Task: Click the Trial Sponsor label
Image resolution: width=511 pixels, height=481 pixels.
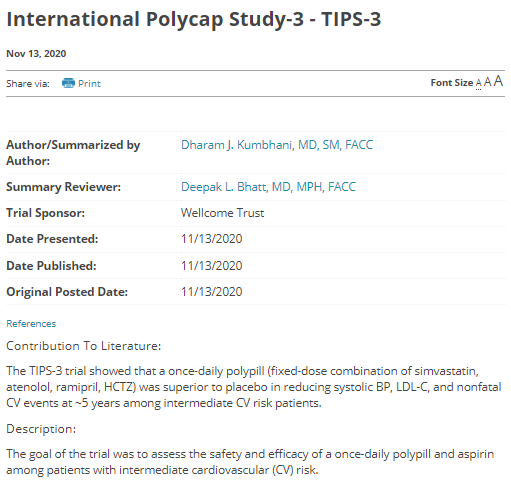Action: (46, 213)
